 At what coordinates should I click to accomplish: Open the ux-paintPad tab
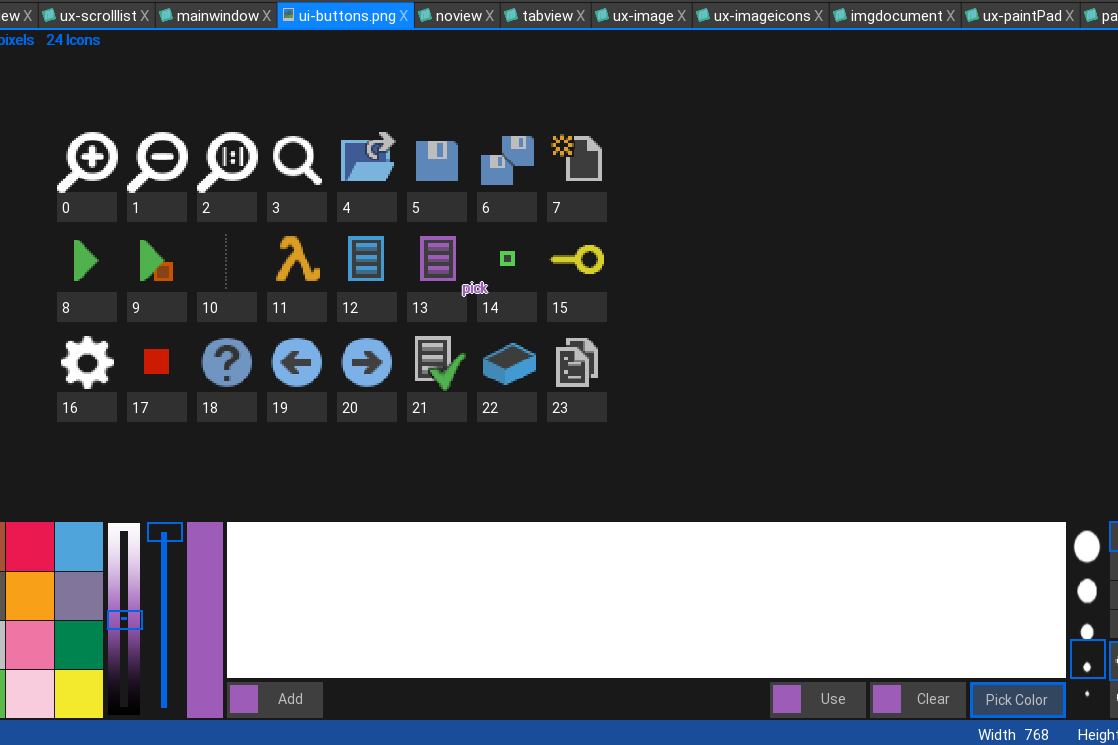point(1021,16)
